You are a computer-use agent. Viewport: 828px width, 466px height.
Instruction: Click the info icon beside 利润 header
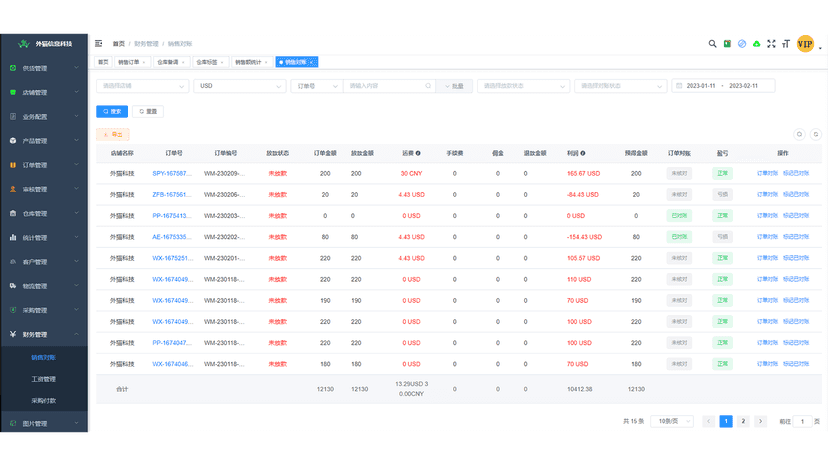pos(583,153)
